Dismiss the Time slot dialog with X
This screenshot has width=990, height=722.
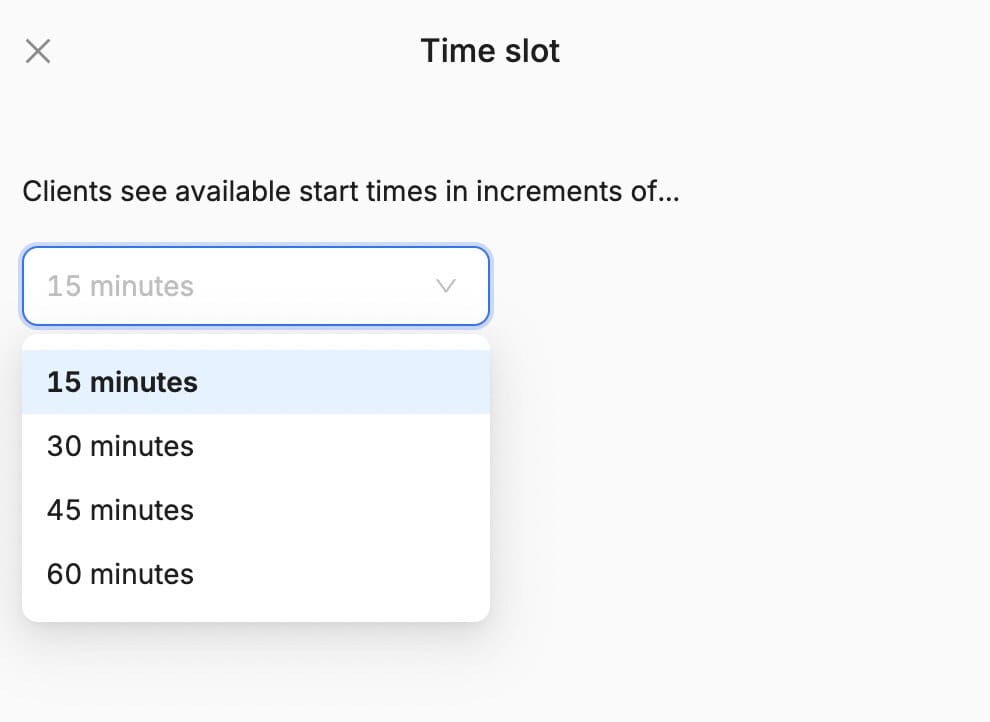tap(38, 51)
